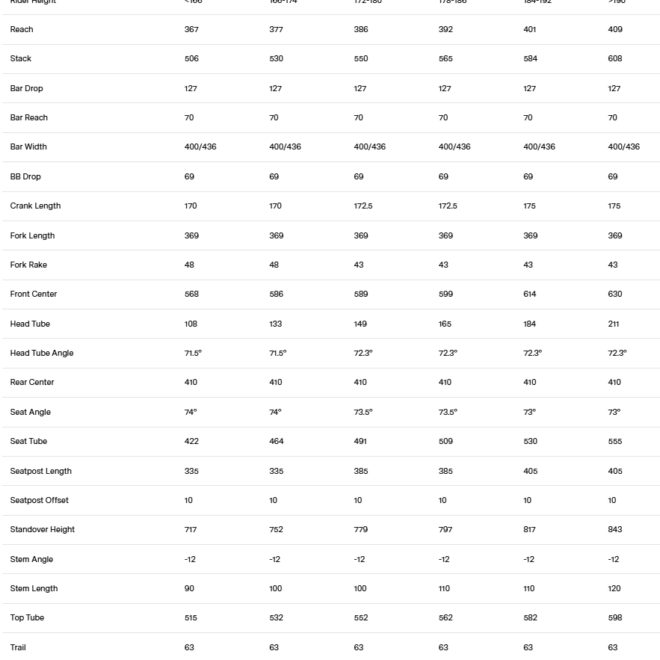The width and height of the screenshot is (660, 660).
Task: Click the Top Tube value 582
Action: coord(531,618)
